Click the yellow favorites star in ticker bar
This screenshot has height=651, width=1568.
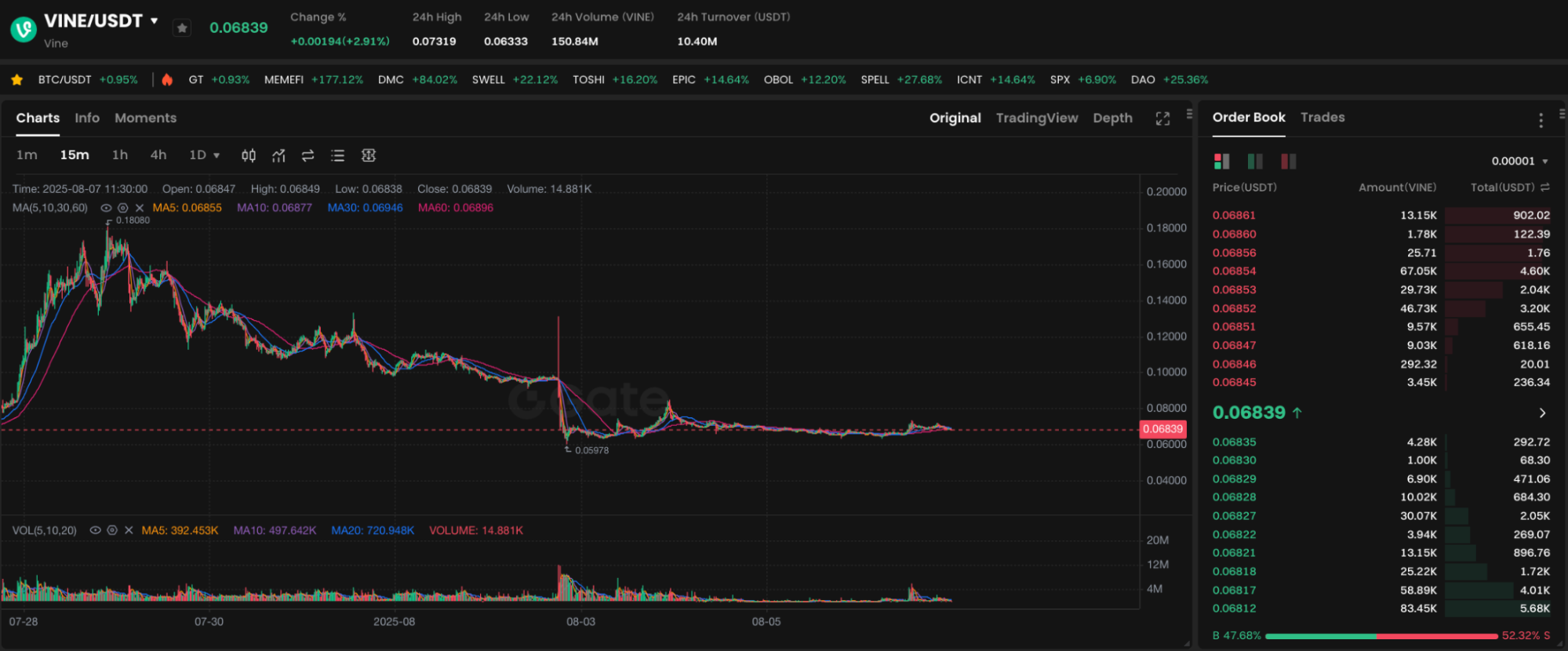click(17, 80)
